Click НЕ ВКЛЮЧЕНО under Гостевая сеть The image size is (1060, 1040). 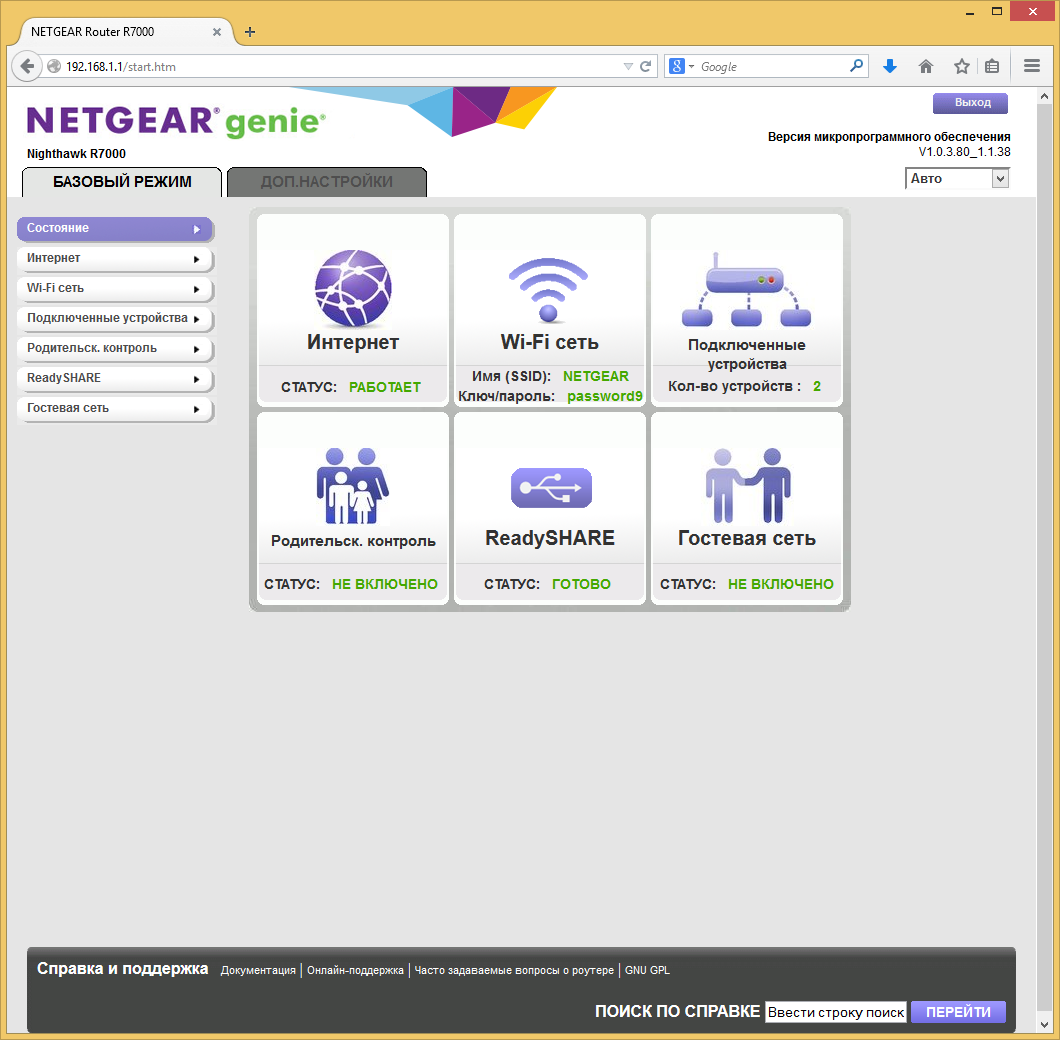click(x=781, y=584)
